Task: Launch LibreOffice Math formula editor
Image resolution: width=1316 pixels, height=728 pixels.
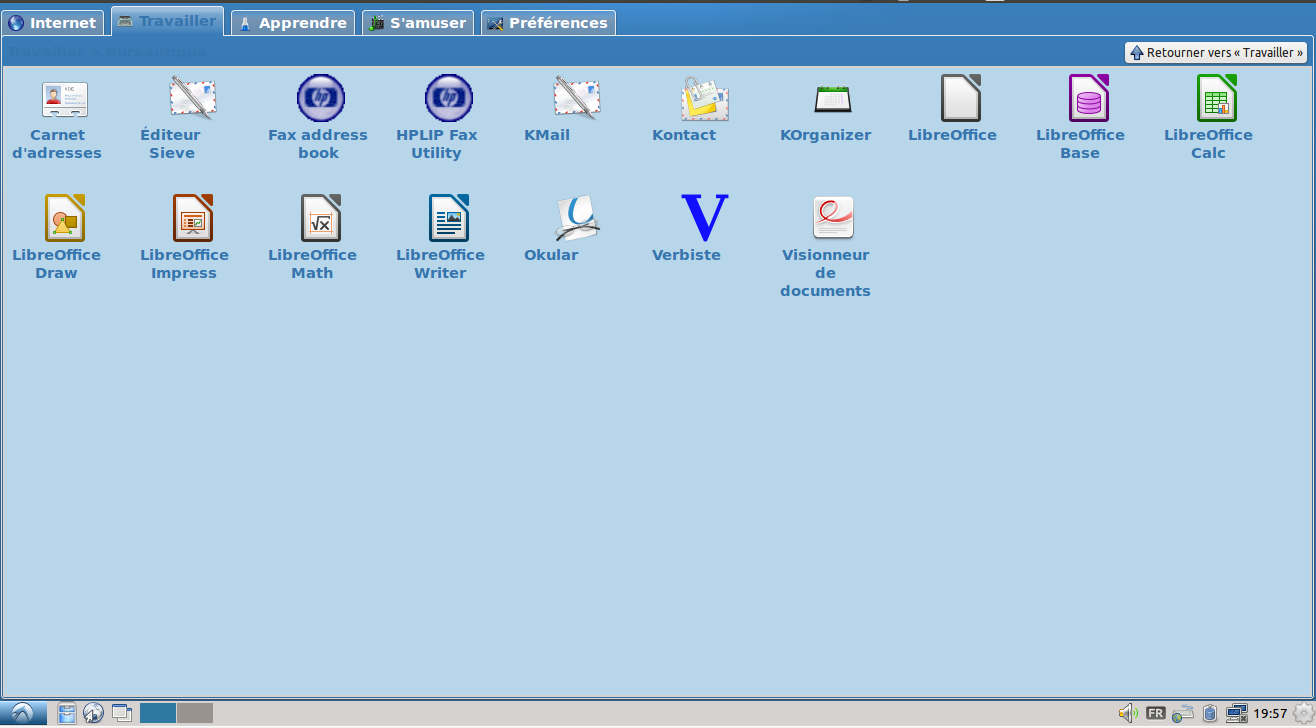Action: tap(320, 219)
